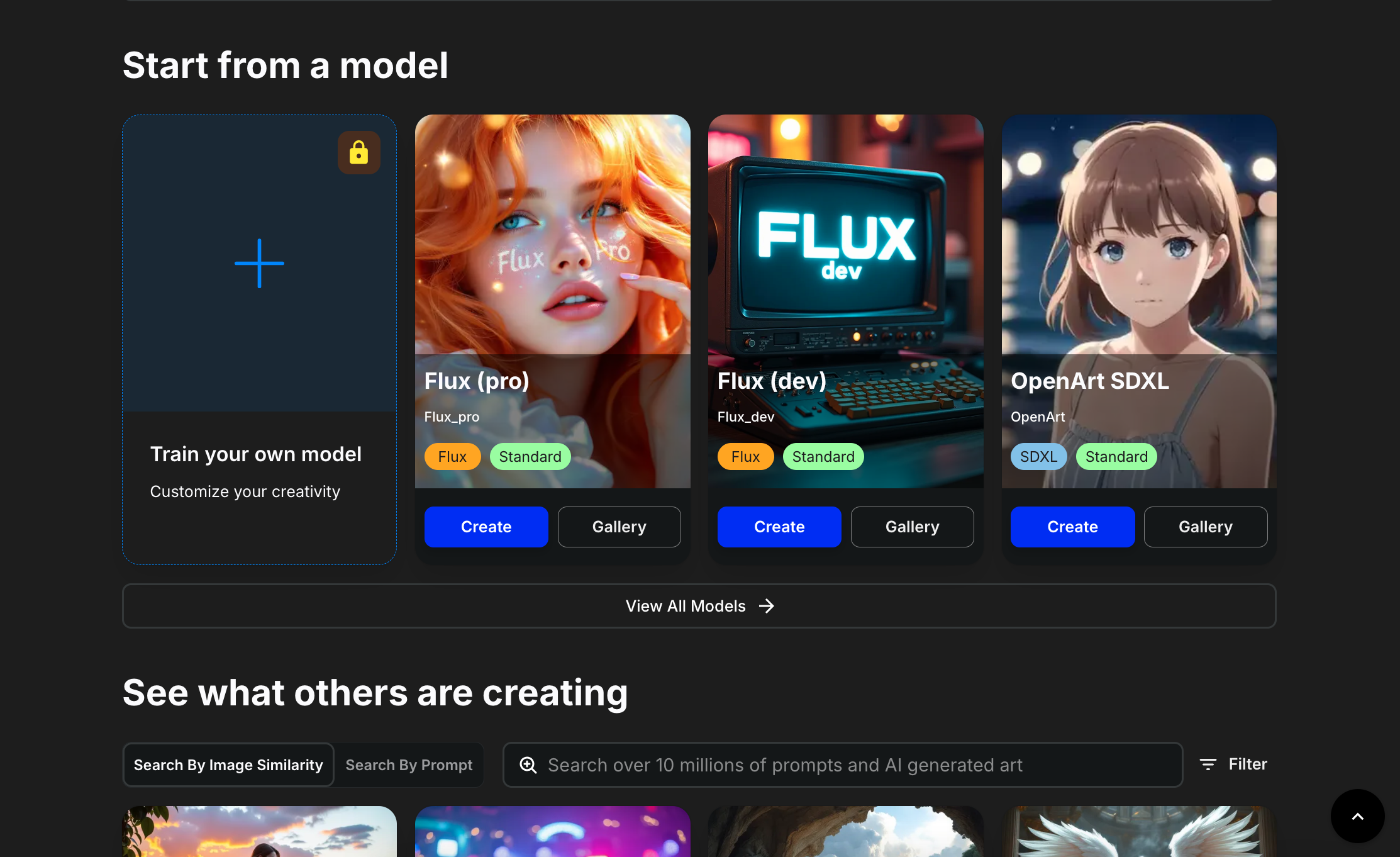This screenshot has width=1400, height=857.
Task: Click the Standard tag on Flux (pro) card
Action: coord(530,457)
